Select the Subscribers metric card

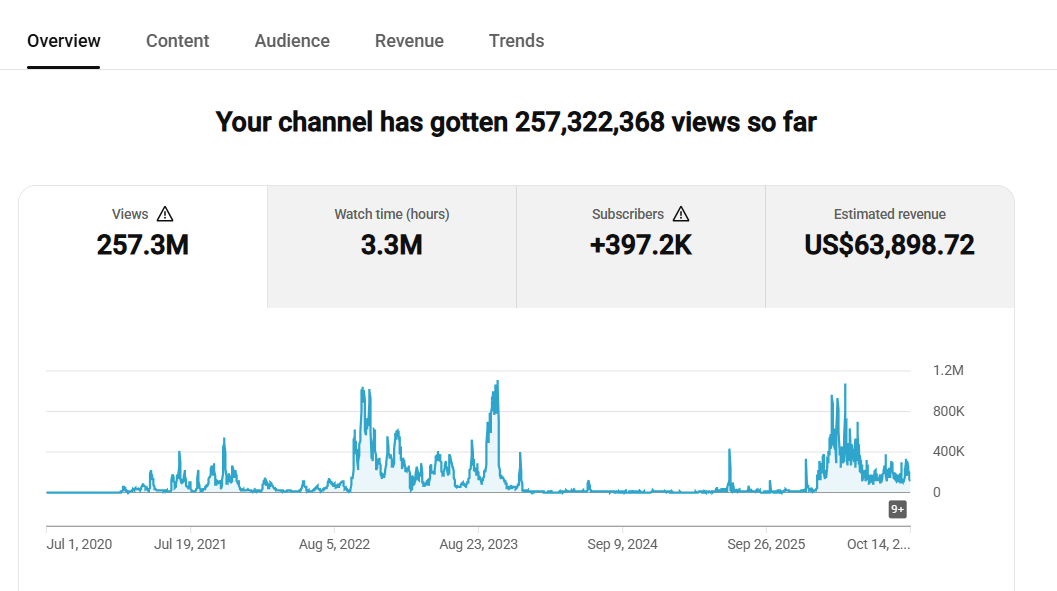click(x=641, y=247)
